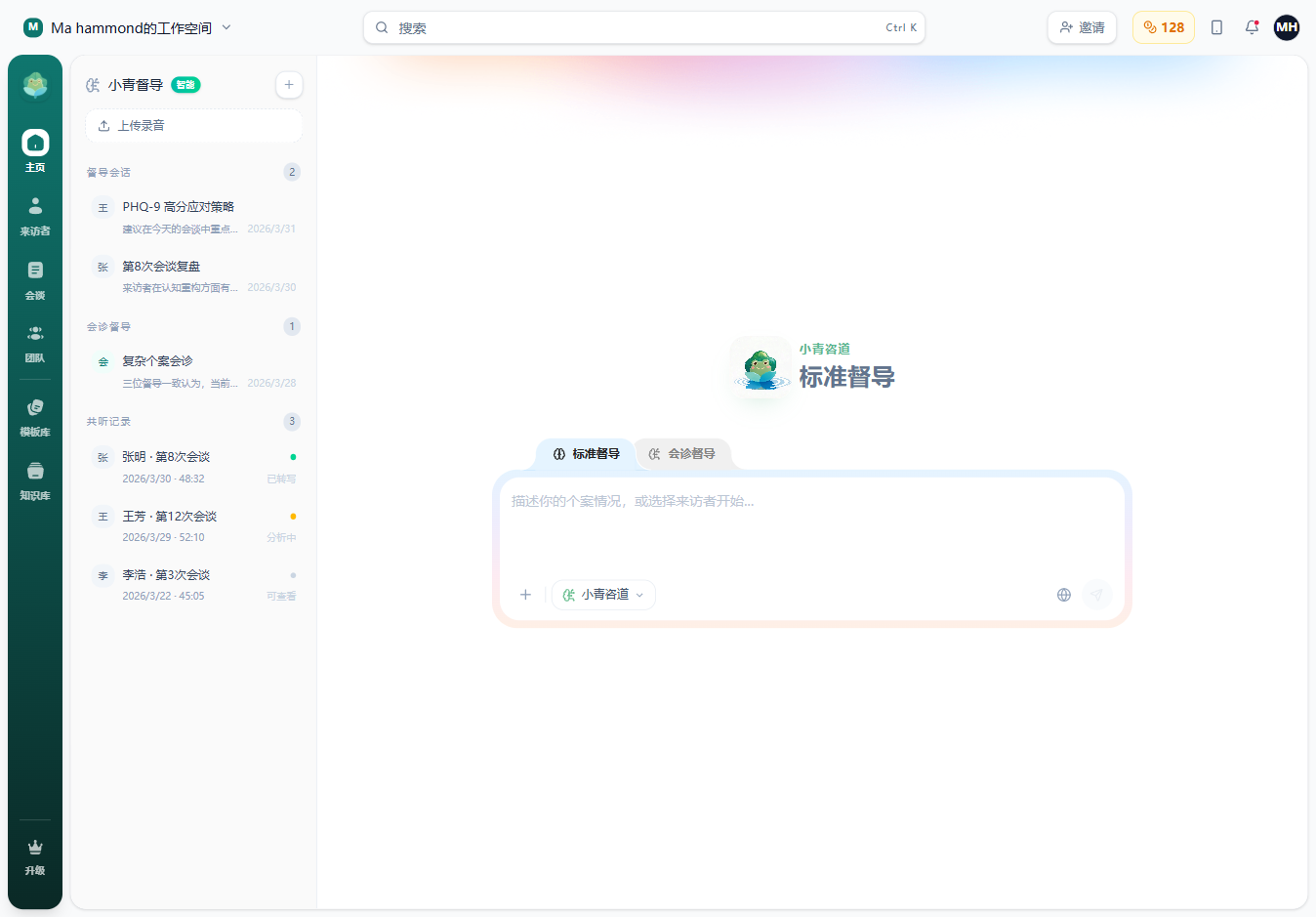Open the 来访者 sidebar section
The image size is (1316, 917).
pyautogui.click(x=35, y=216)
